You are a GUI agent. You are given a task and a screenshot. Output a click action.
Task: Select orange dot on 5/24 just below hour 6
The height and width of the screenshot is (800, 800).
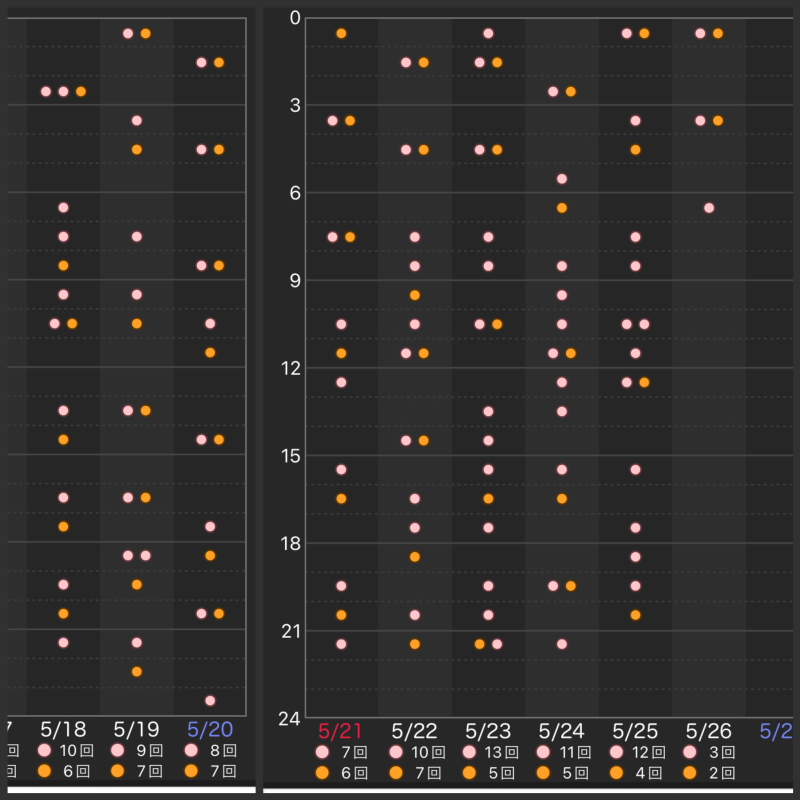point(562,208)
